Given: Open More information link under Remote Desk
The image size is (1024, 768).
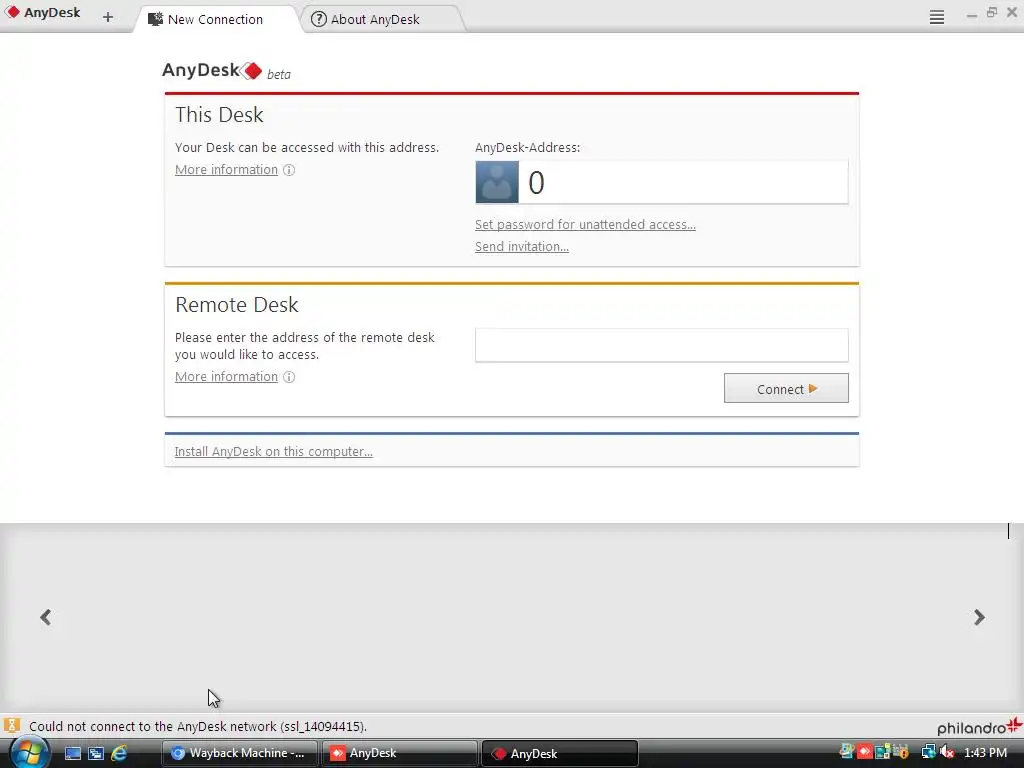Looking at the screenshot, I should (227, 377).
